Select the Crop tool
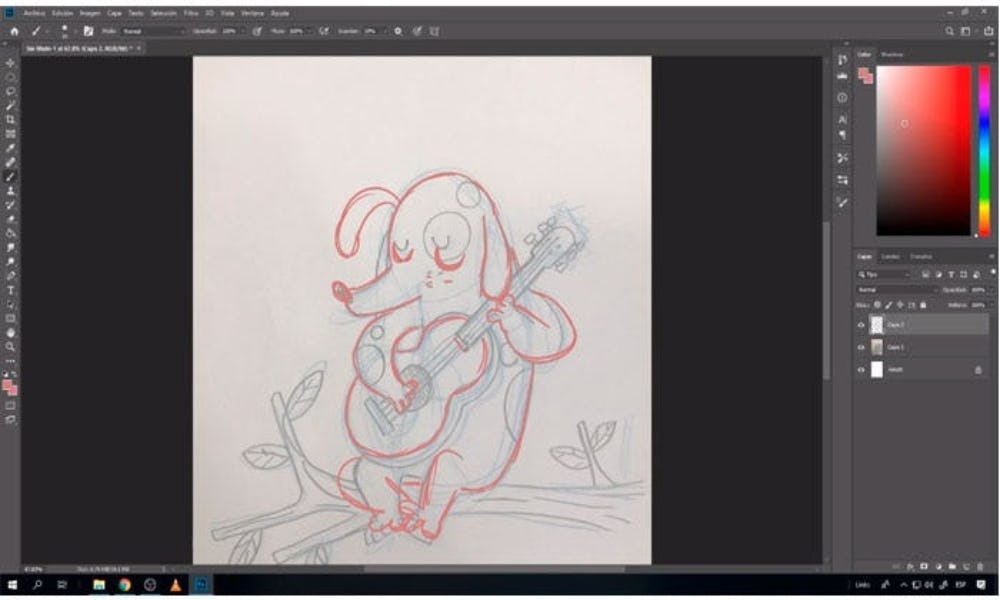Image resolution: width=1000 pixels, height=600 pixels. [x=11, y=119]
